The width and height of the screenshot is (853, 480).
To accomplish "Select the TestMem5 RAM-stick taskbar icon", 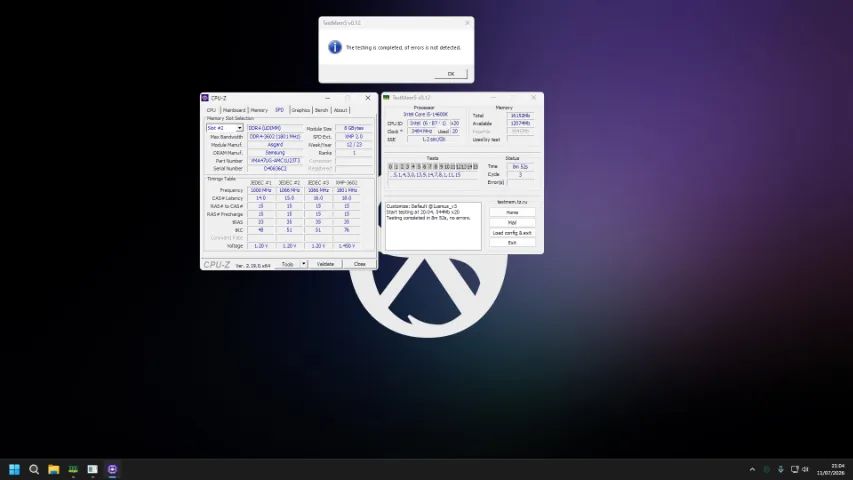I will [x=73, y=469].
